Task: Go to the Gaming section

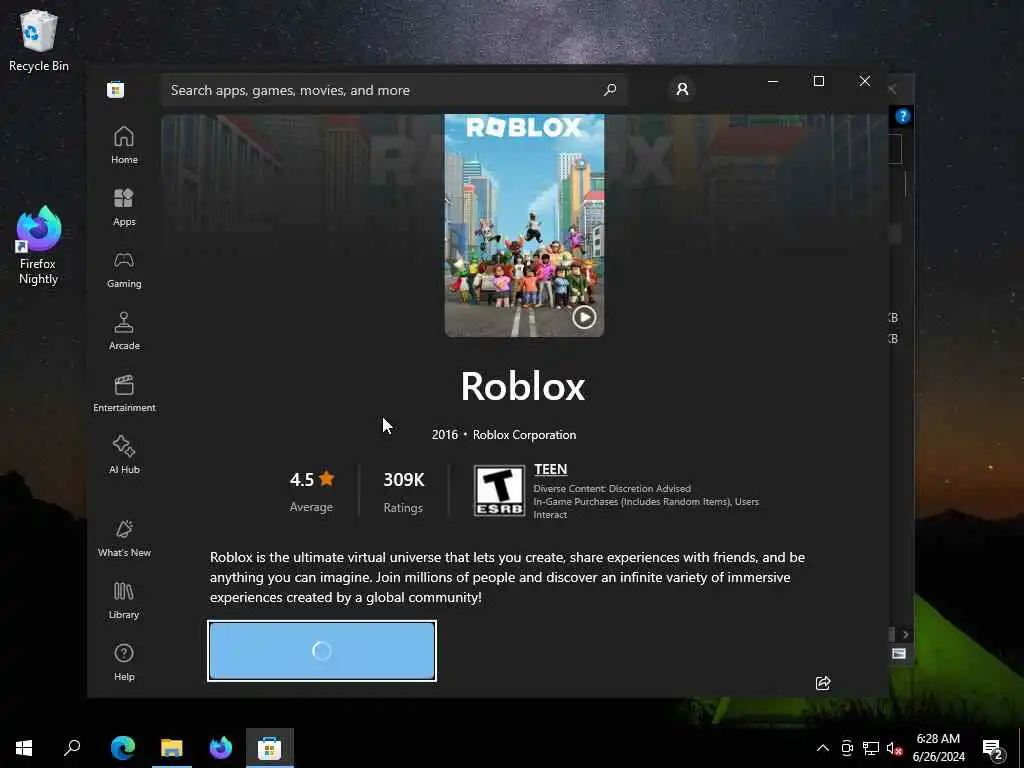Action: [x=124, y=269]
